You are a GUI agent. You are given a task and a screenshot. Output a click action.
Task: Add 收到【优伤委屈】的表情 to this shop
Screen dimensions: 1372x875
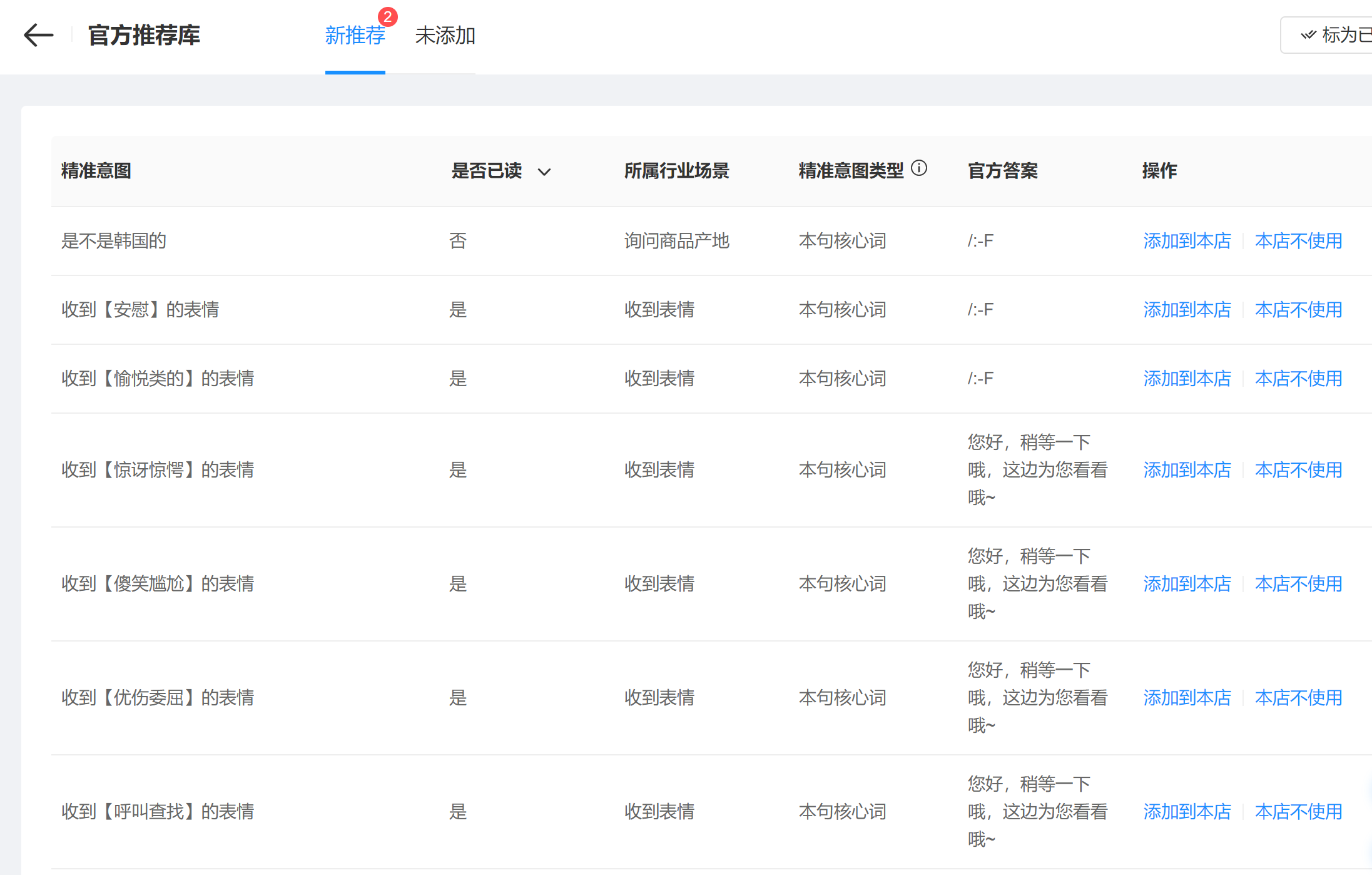1187,698
